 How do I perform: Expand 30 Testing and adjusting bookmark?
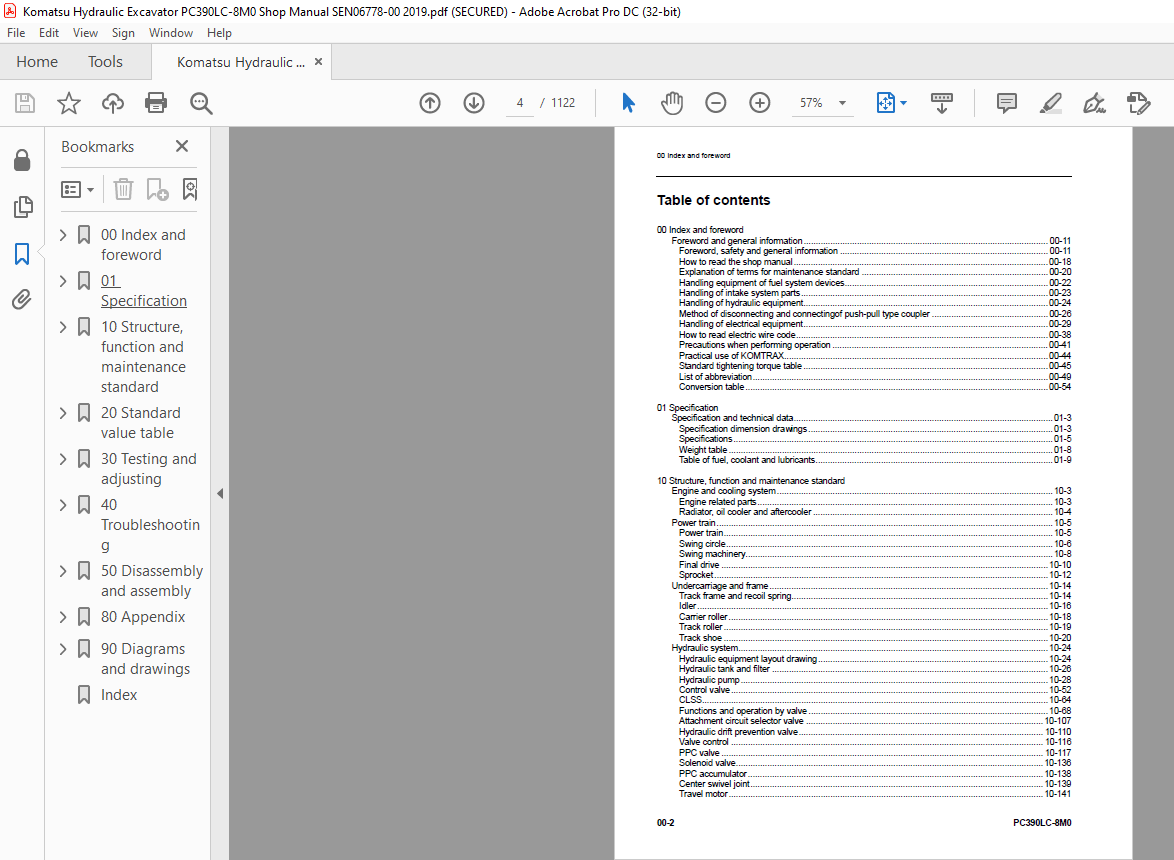click(x=64, y=459)
